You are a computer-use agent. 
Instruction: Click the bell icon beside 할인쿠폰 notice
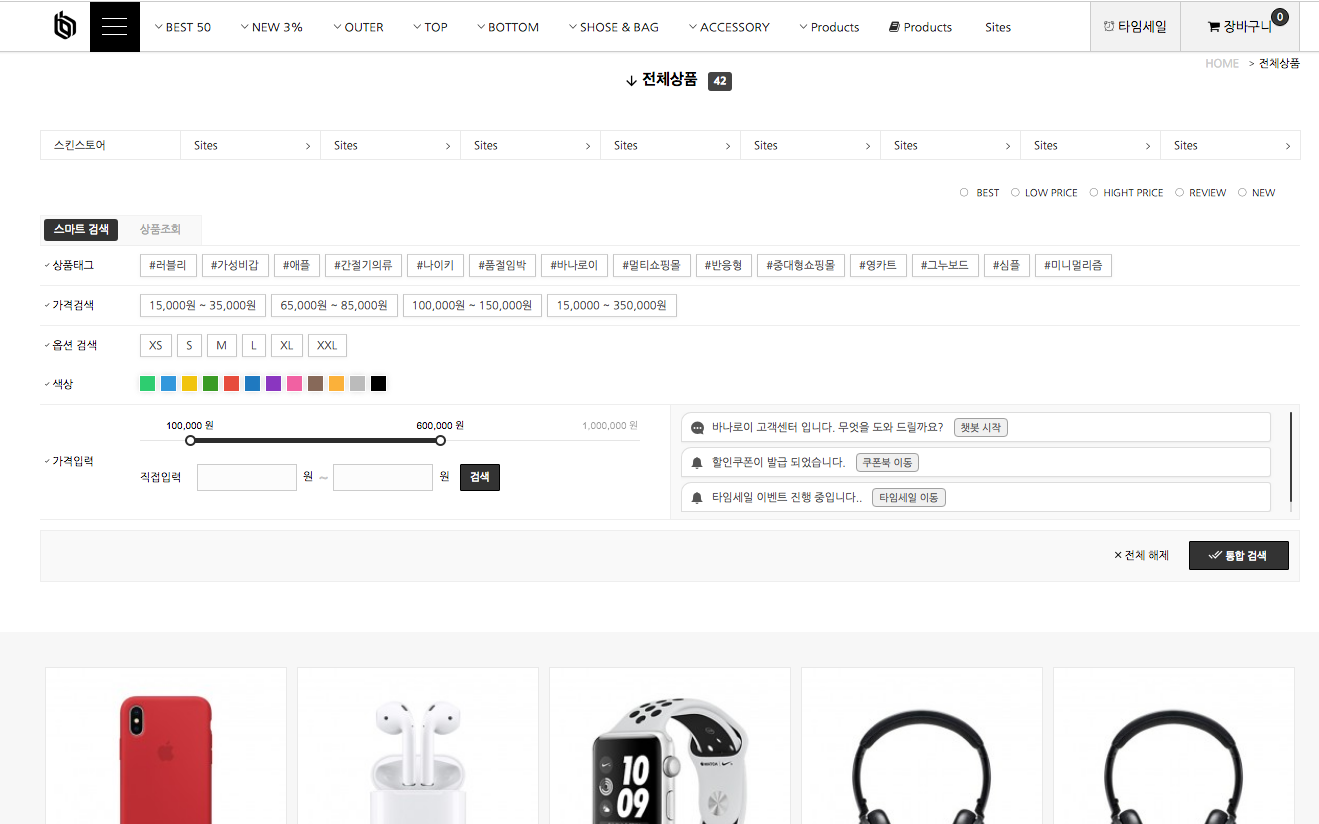pos(698,463)
